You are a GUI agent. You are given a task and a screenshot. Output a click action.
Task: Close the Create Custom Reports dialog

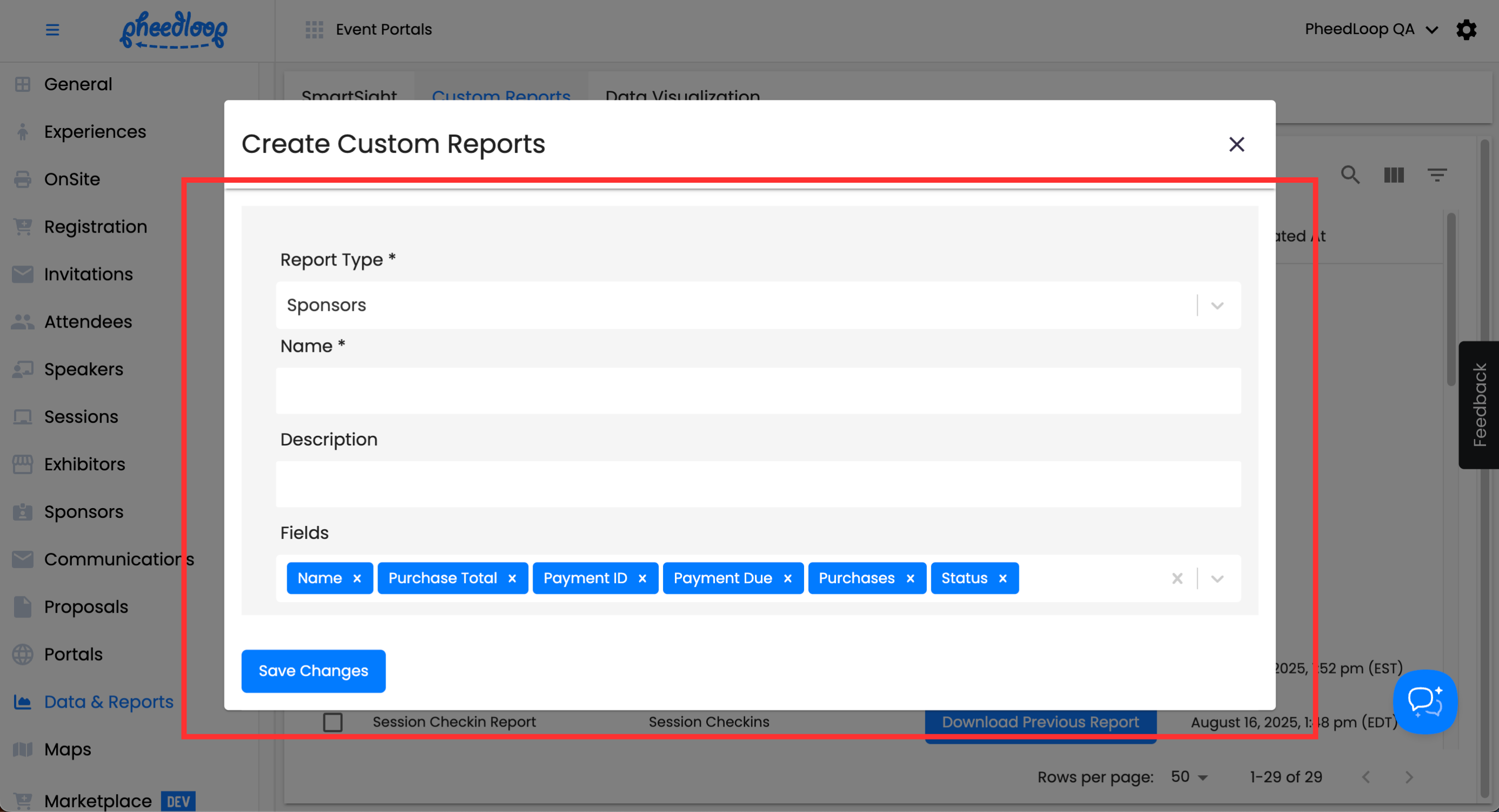pyautogui.click(x=1236, y=144)
